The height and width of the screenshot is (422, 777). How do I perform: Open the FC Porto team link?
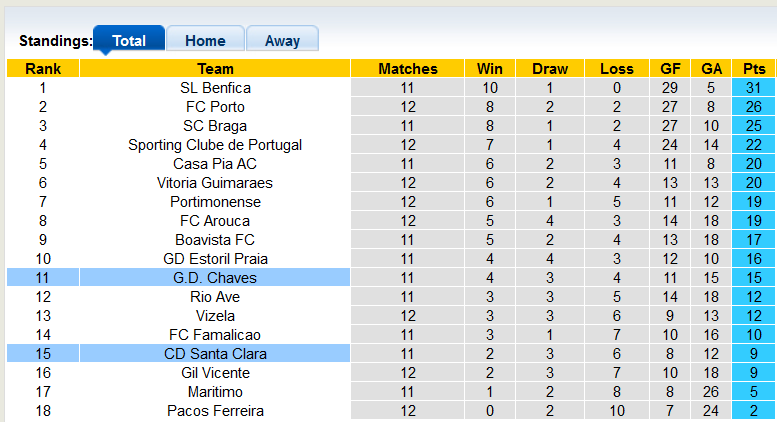click(x=215, y=107)
